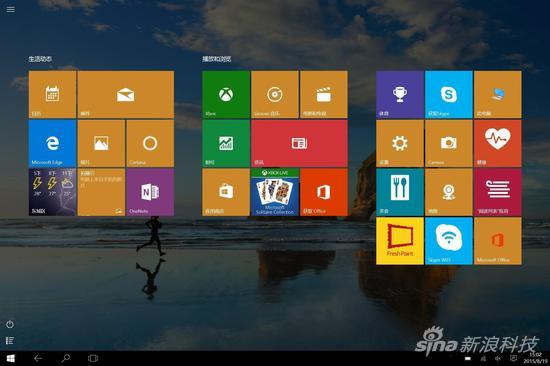
Task: Open the orange Microsoft Office tile
Action: click(498, 241)
